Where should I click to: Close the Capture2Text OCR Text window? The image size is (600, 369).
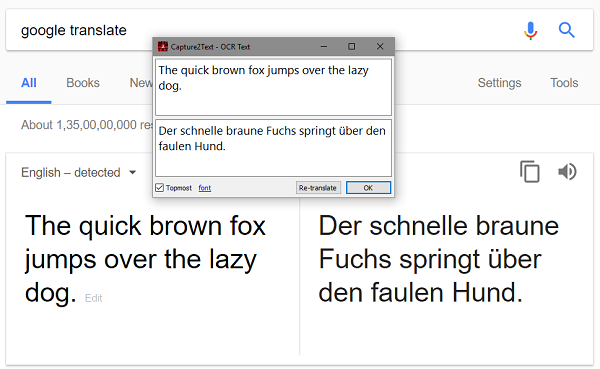coord(380,46)
